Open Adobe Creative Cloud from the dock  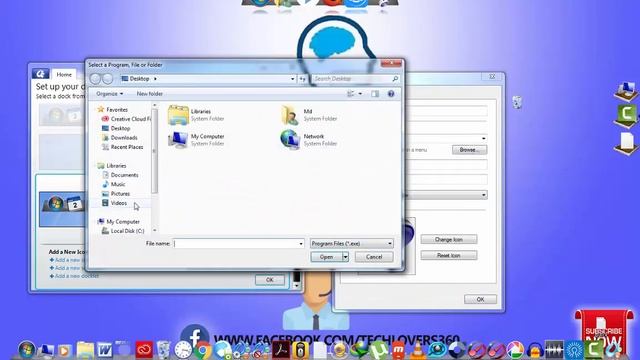[x=144, y=350]
